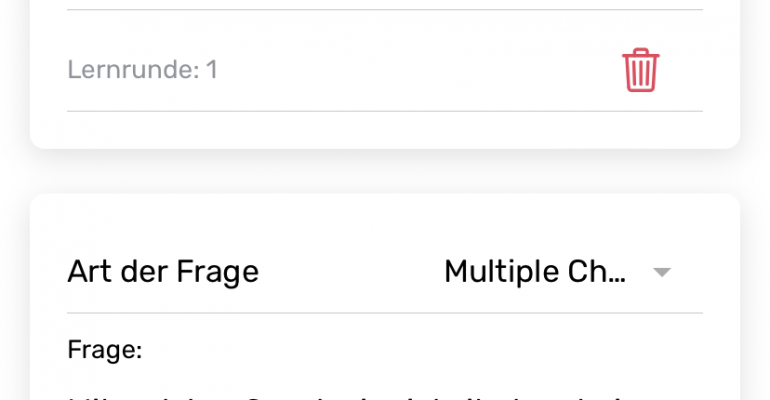This screenshot has width=770, height=400.
Task: Click the truncated Multiple Choice text
Action: point(535,271)
